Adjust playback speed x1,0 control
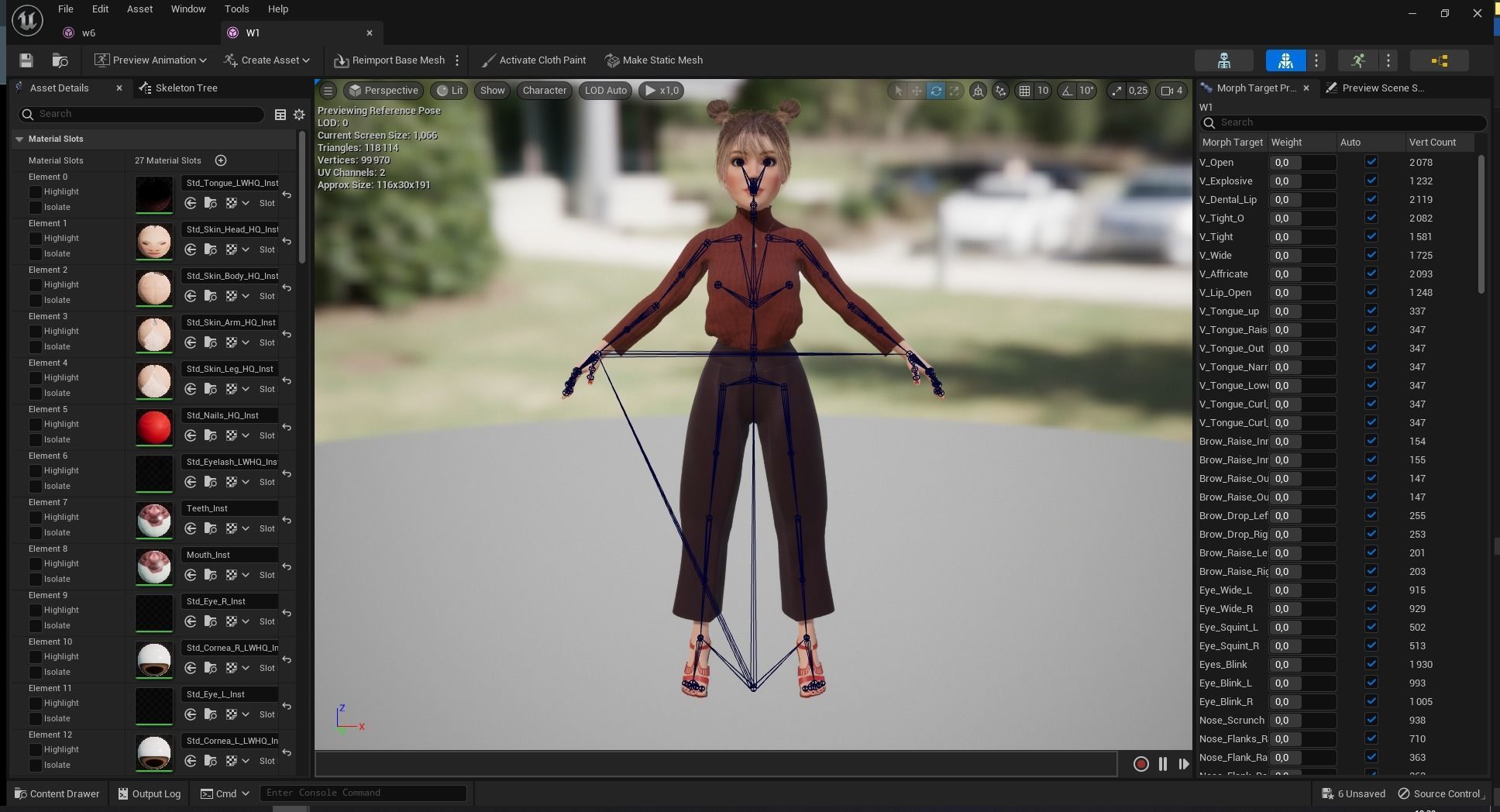The width and height of the screenshot is (1500, 812). tap(661, 91)
